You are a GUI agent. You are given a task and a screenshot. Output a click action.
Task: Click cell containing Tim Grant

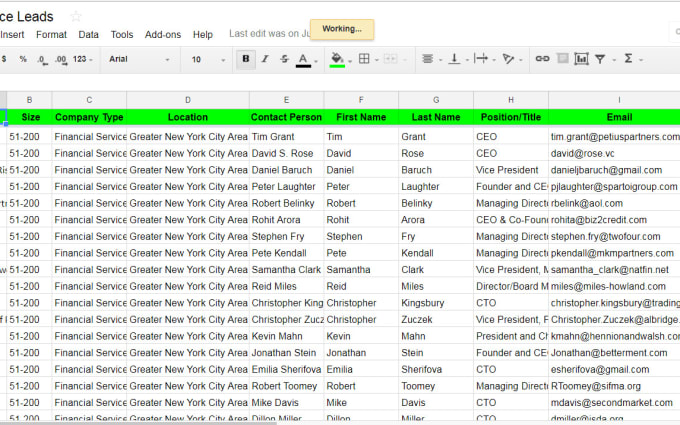coord(286,137)
